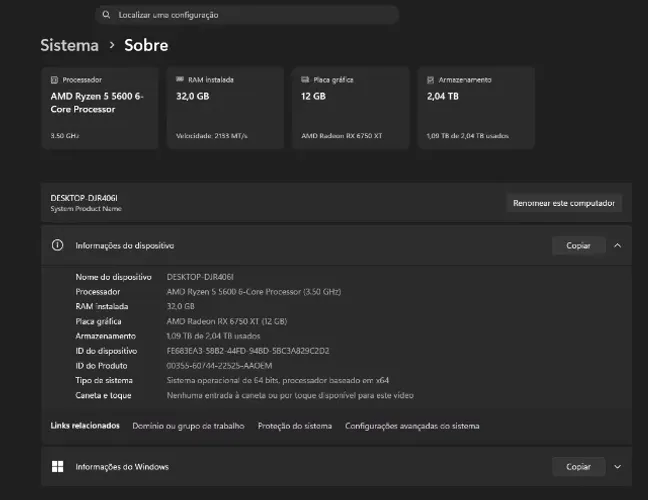The height and width of the screenshot is (500, 648).
Task: Select the processor value with 3.50 GHz
Action: (x=254, y=292)
